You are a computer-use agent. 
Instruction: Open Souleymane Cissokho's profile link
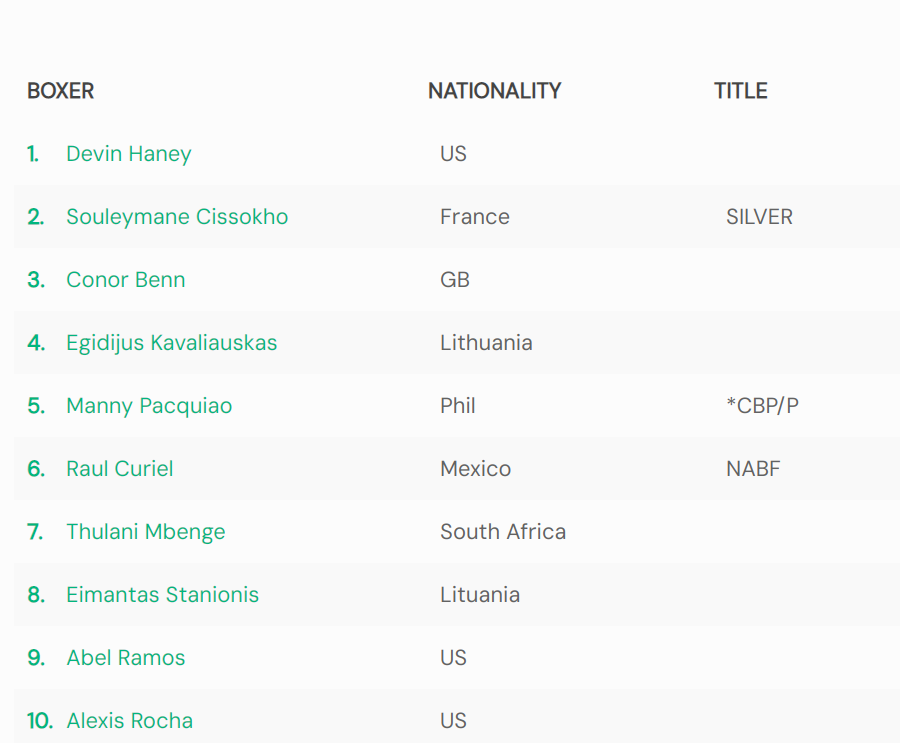click(x=177, y=217)
